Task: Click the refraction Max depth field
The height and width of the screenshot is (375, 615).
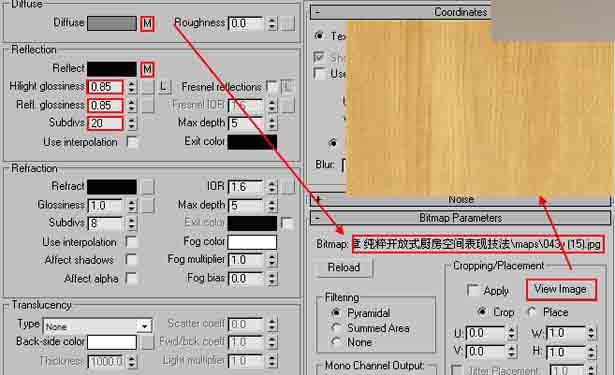Action: [x=246, y=205]
